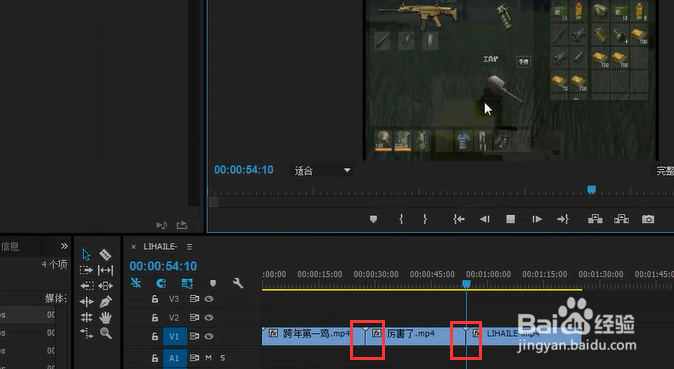674x369 pixels.
Task: Click the Extract button
Action: (621, 219)
